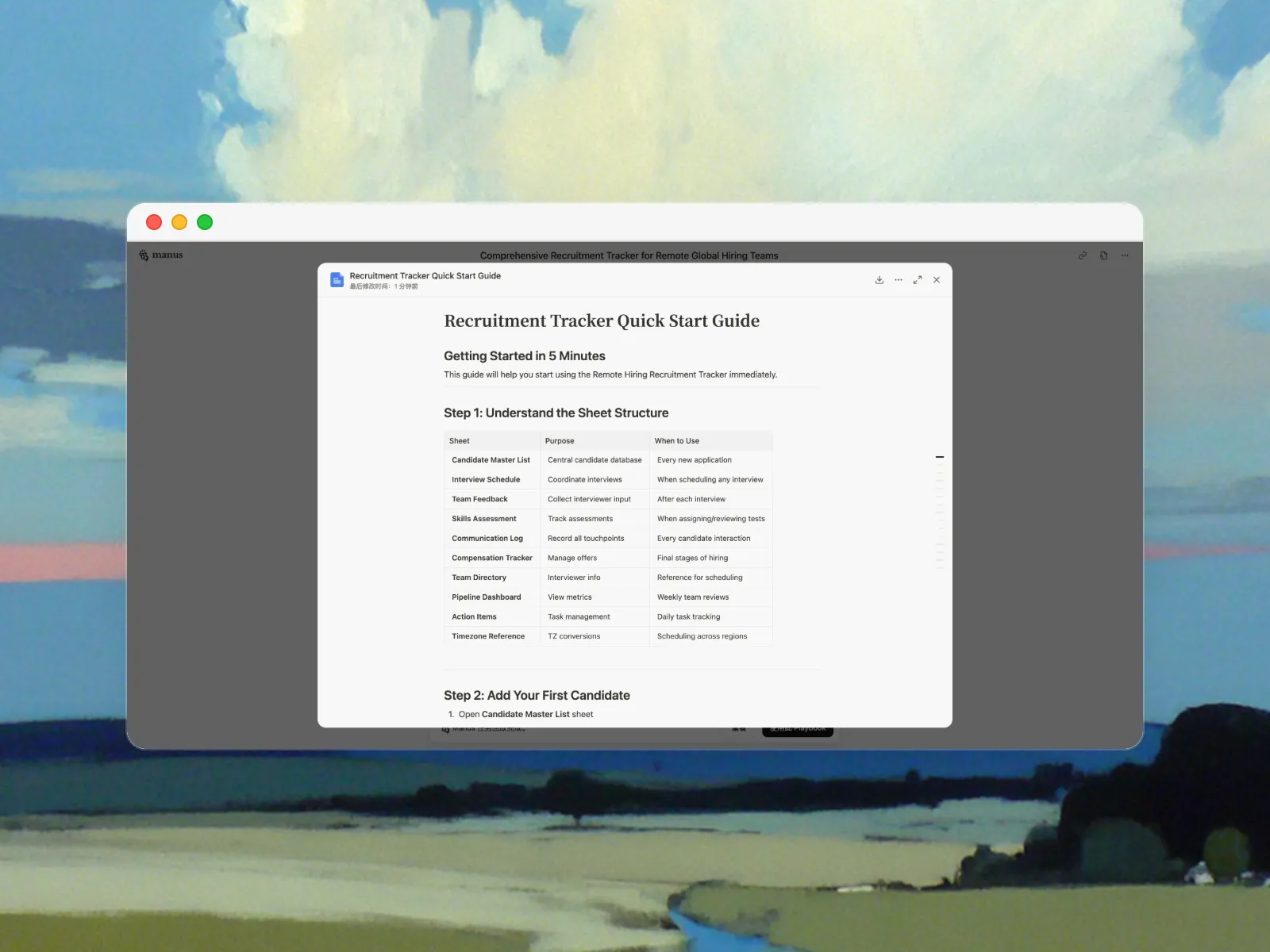Click the Step 2: Add Your First Candidate heading
The width and height of the screenshot is (1270, 952).
coord(537,696)
